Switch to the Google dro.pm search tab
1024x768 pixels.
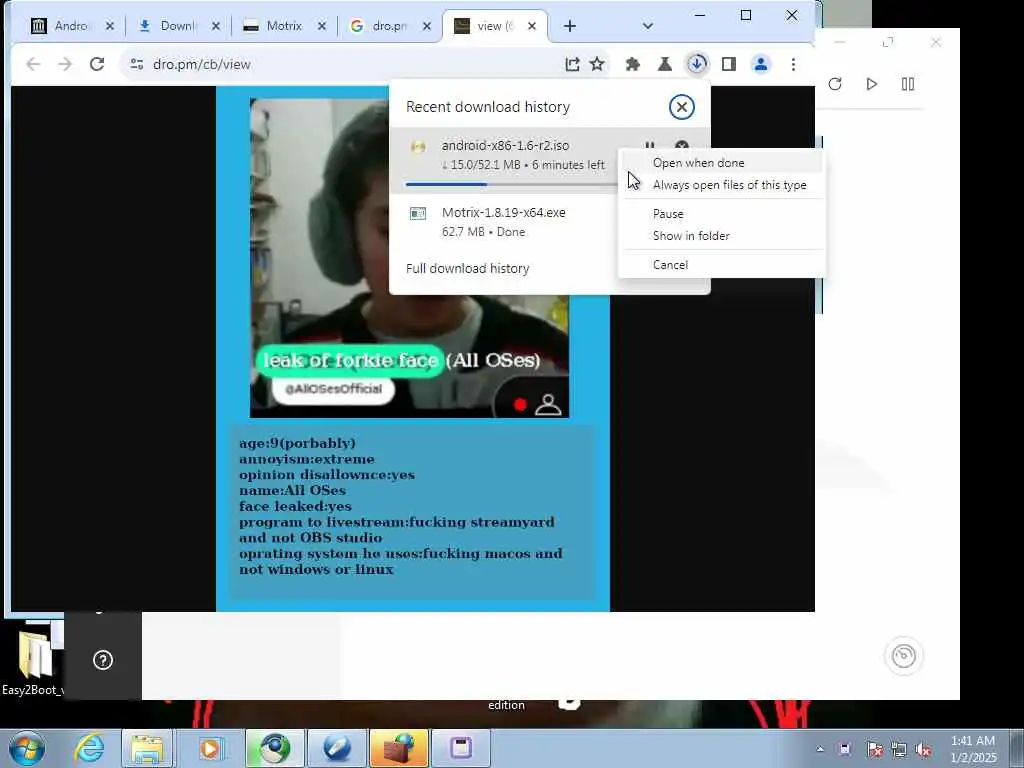pyautogui.click(x=389, y=25)
